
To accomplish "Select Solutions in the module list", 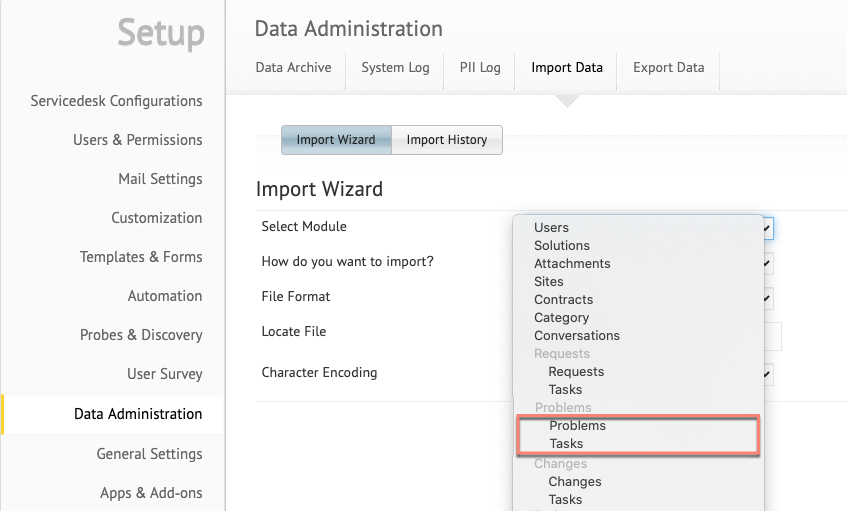I will point(561,246).
